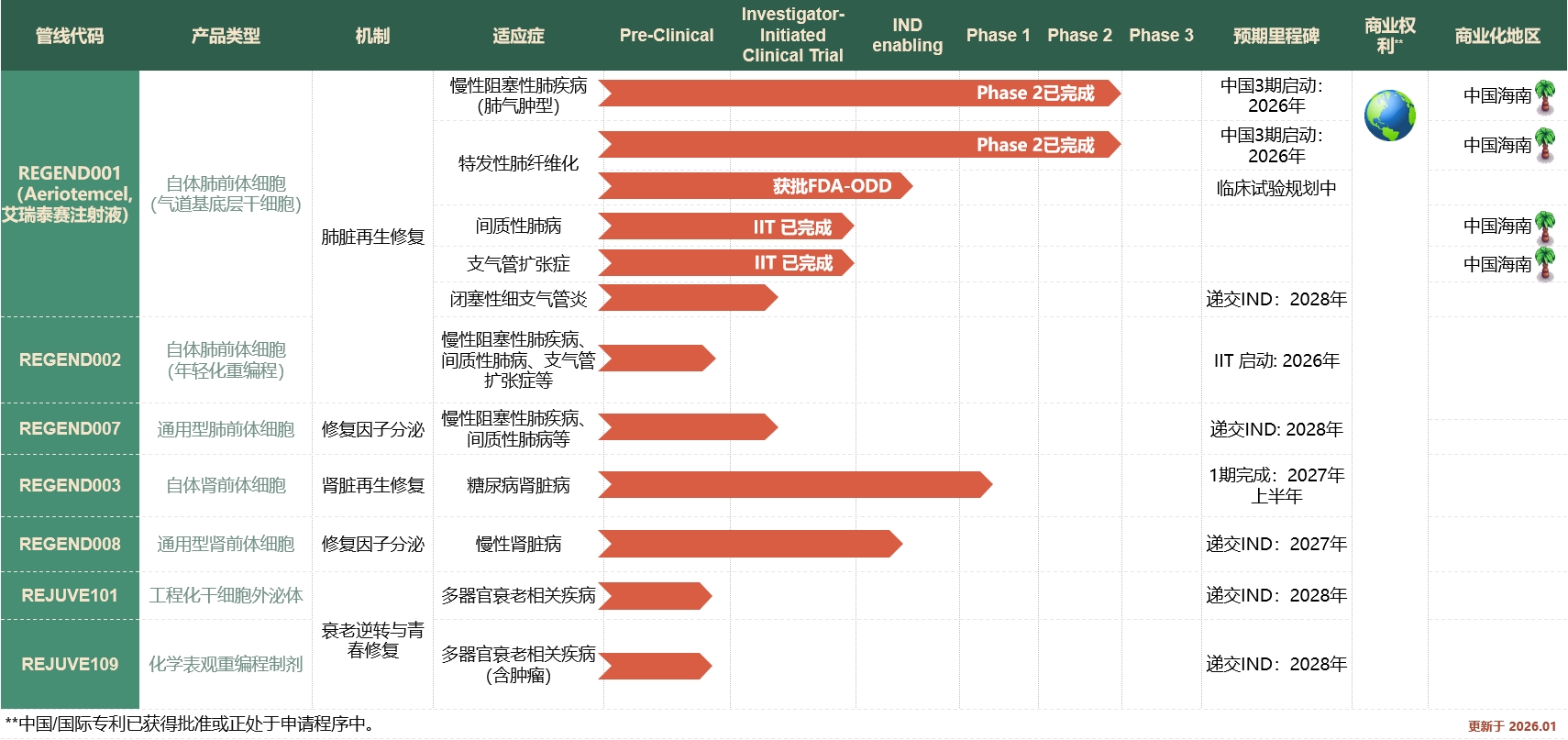The image size is (1568, 740).
Task: Click the Phase 2已完成 bar for 慢性阻塞性肺疾病(肺气肿型)
Action: pos(859,94)
